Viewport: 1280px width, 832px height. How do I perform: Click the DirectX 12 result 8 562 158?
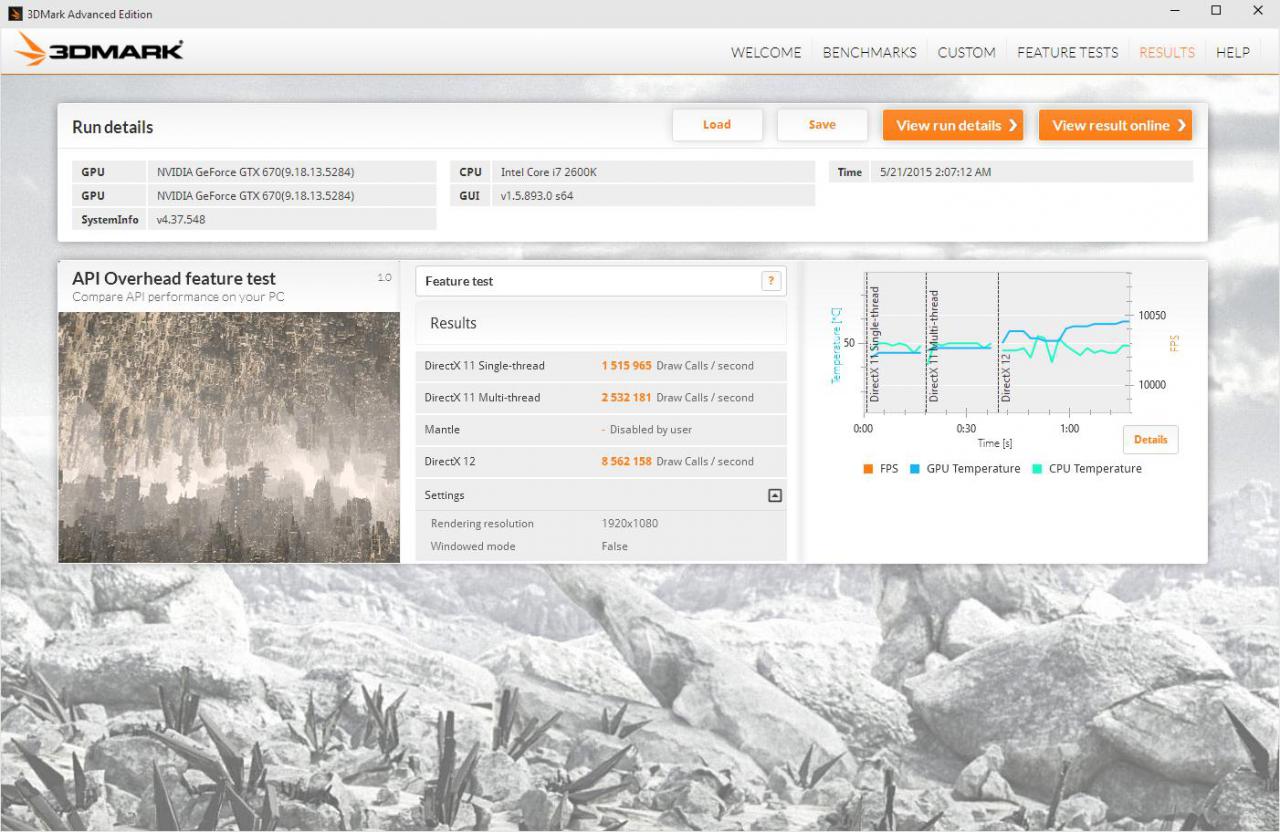point(627,462)
